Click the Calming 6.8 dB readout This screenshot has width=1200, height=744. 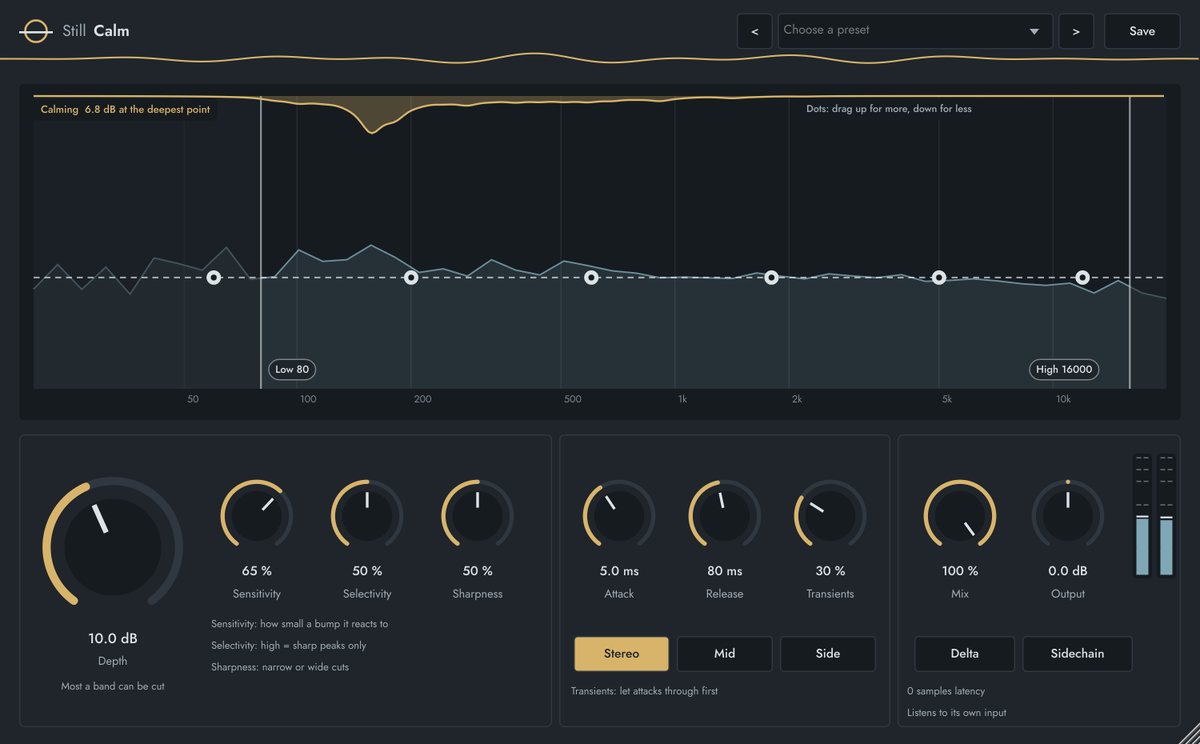click(x=125, y=110)
